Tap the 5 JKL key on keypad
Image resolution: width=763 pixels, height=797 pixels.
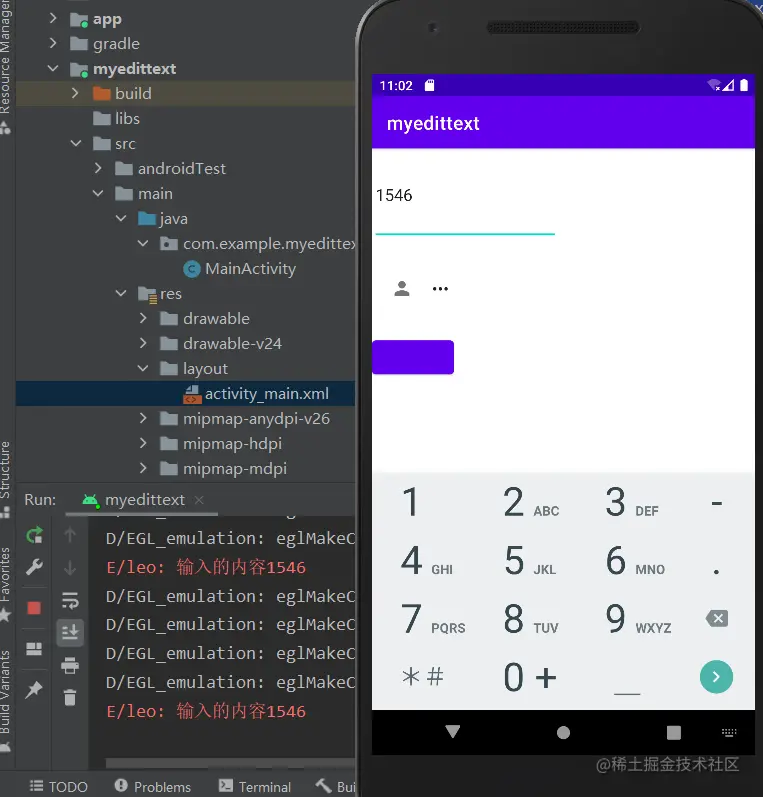[530, 561]
